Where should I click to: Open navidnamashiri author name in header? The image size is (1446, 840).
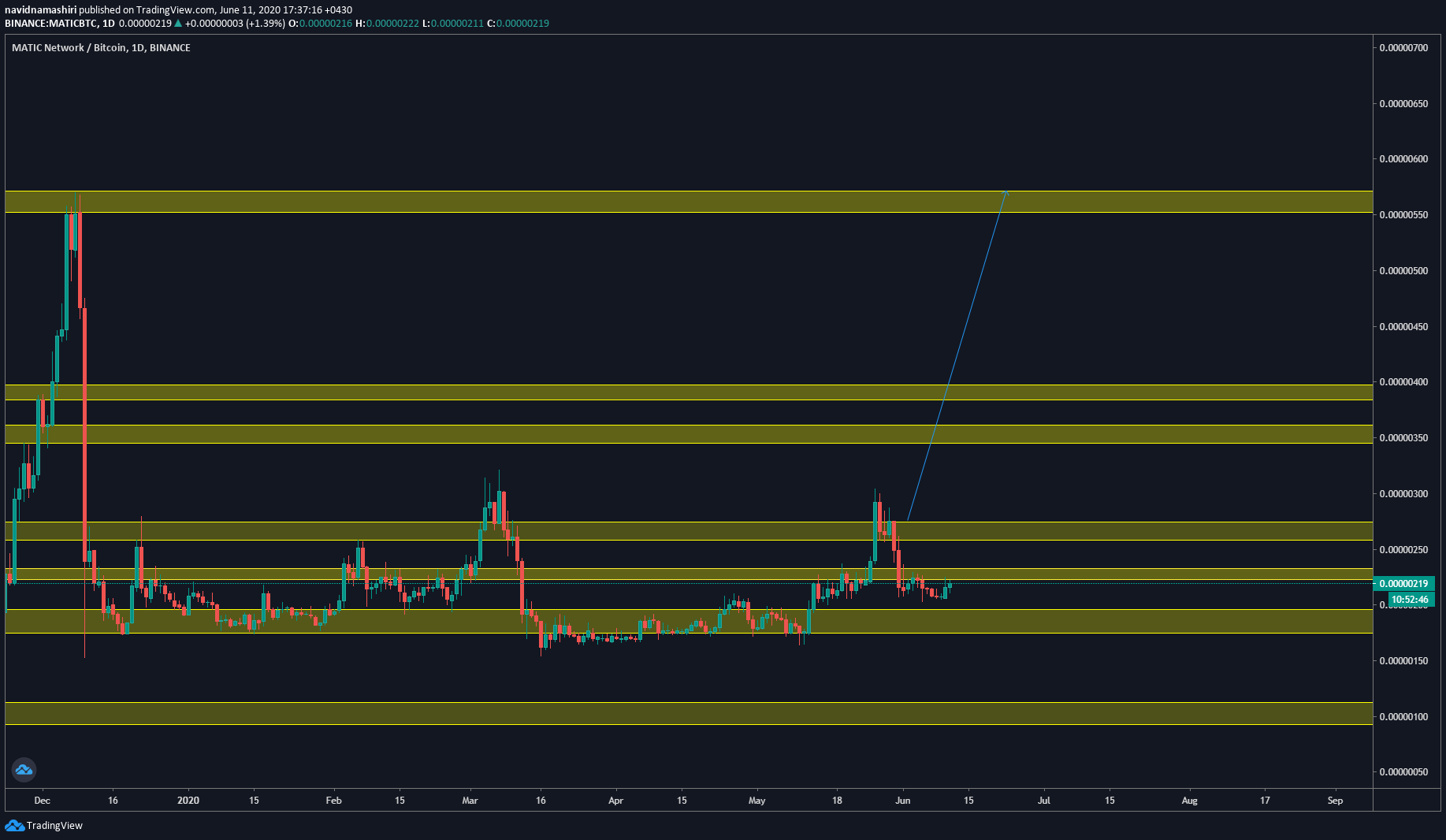click(x=40, y=10)
